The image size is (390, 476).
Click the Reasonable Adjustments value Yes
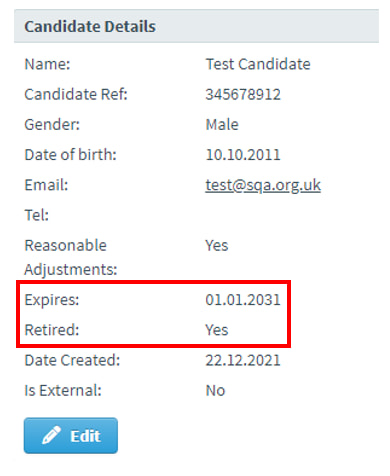pyautogui.click(x=217, y=246)
